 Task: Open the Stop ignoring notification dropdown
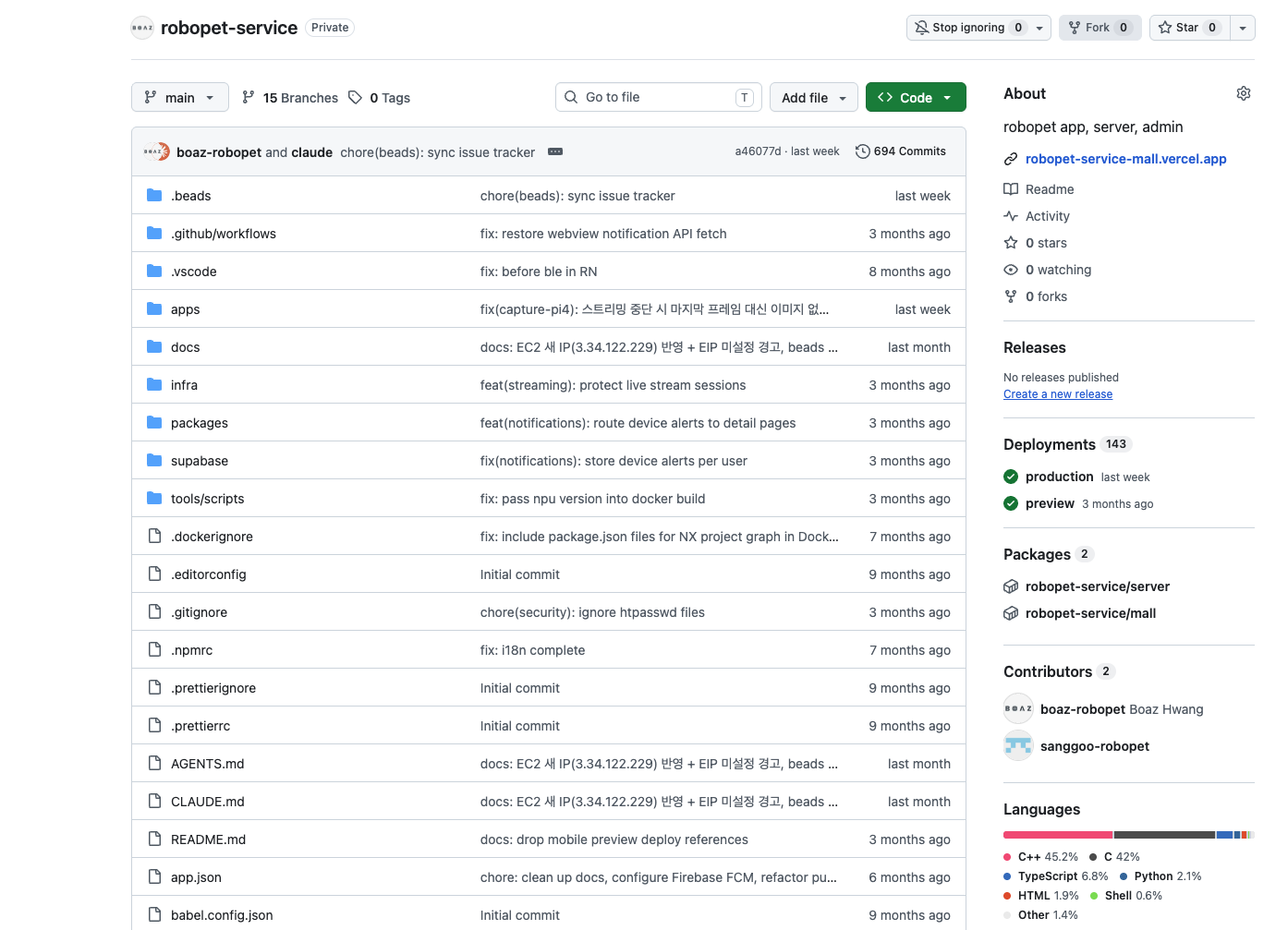pos(978,28)
